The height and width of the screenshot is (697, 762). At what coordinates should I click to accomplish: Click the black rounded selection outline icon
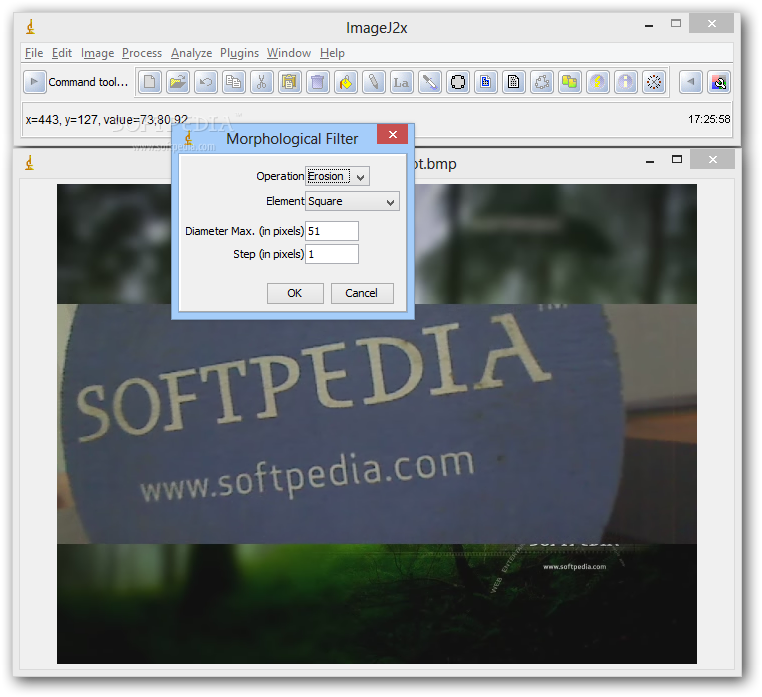[x=458, y=82]
